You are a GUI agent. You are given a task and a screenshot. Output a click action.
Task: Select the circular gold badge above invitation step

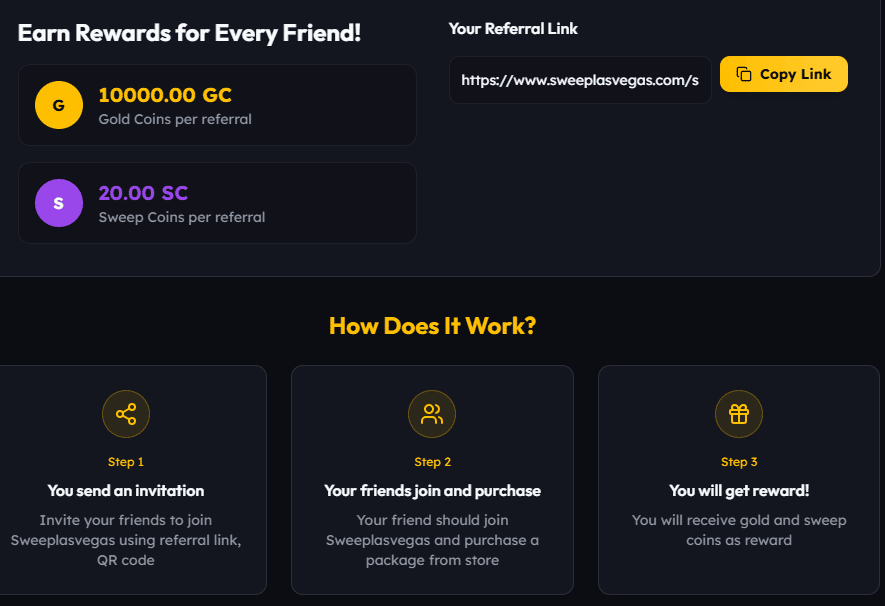coord(126,413)
